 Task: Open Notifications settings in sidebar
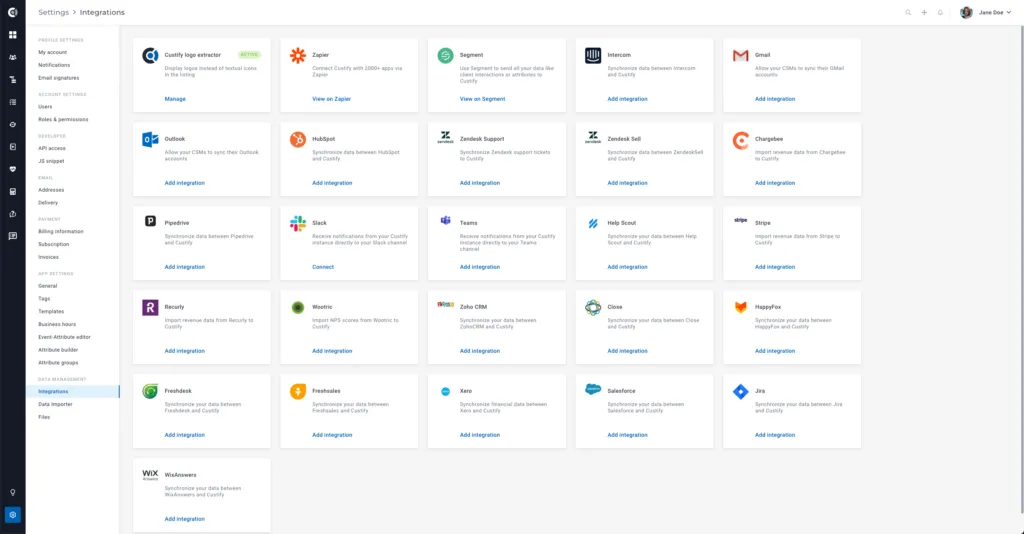[54, 65]
